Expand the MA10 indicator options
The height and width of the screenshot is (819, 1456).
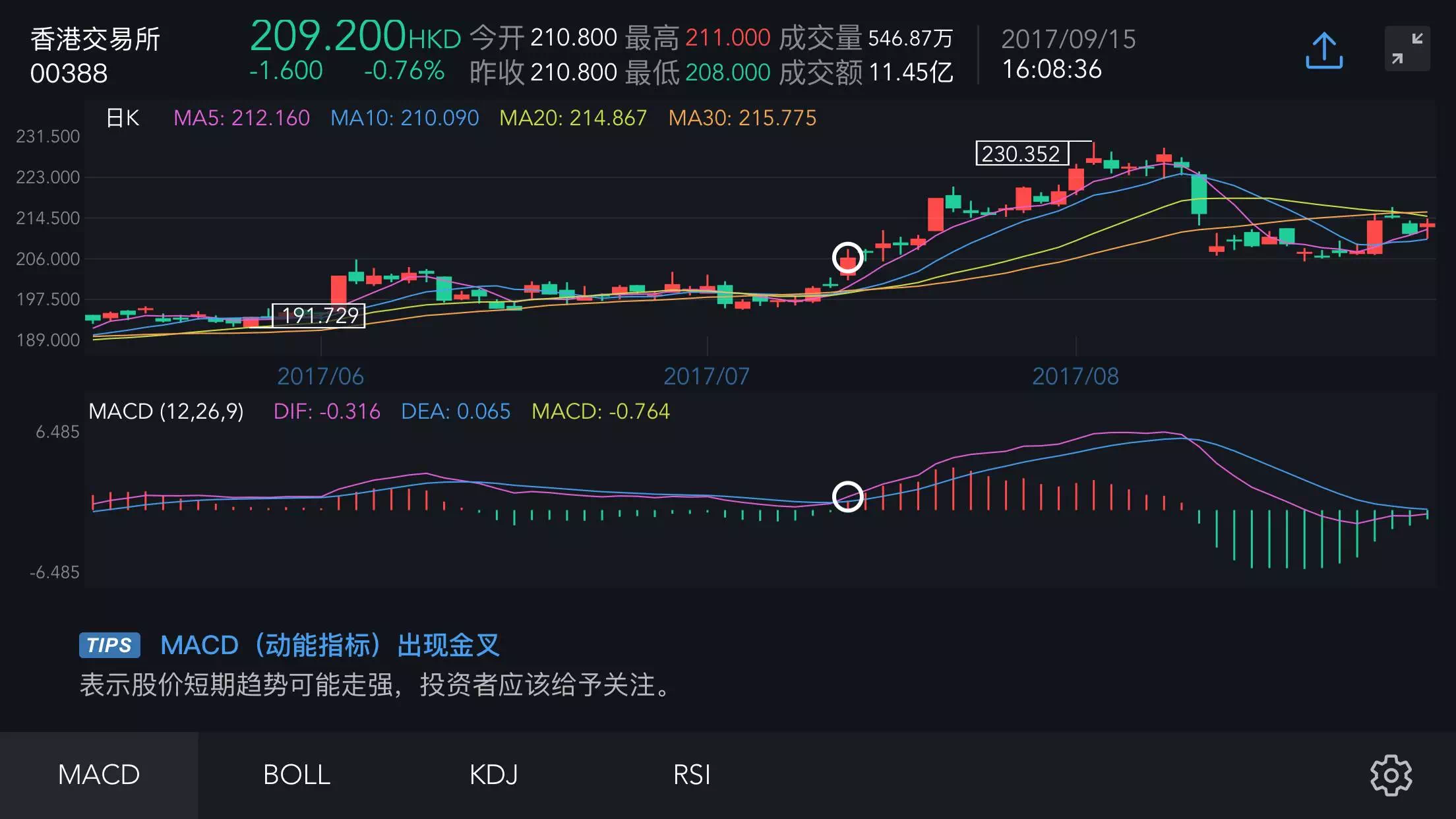[406, 119]
